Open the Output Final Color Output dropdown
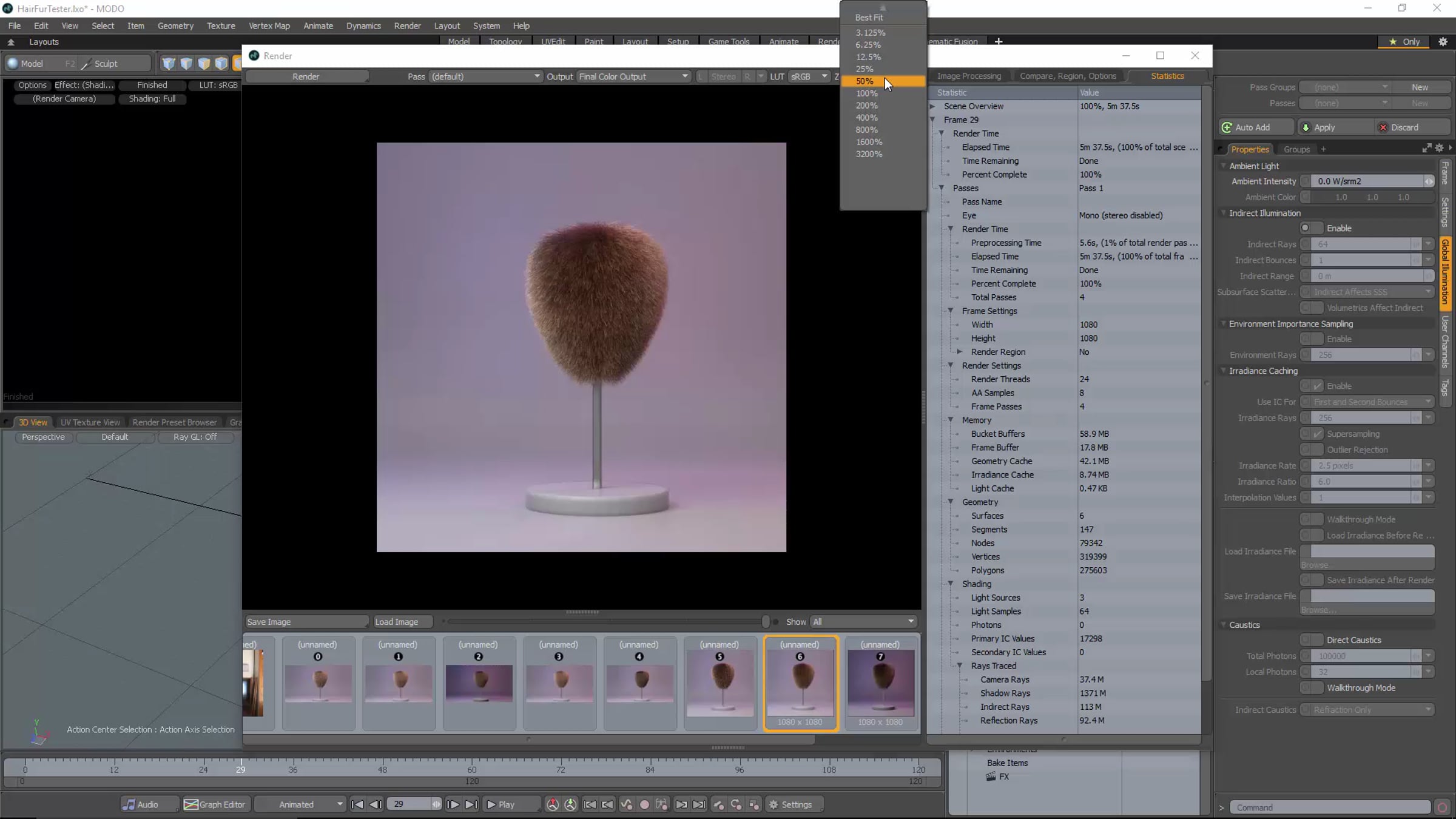The image size is (1456, 819). (633, 76)
